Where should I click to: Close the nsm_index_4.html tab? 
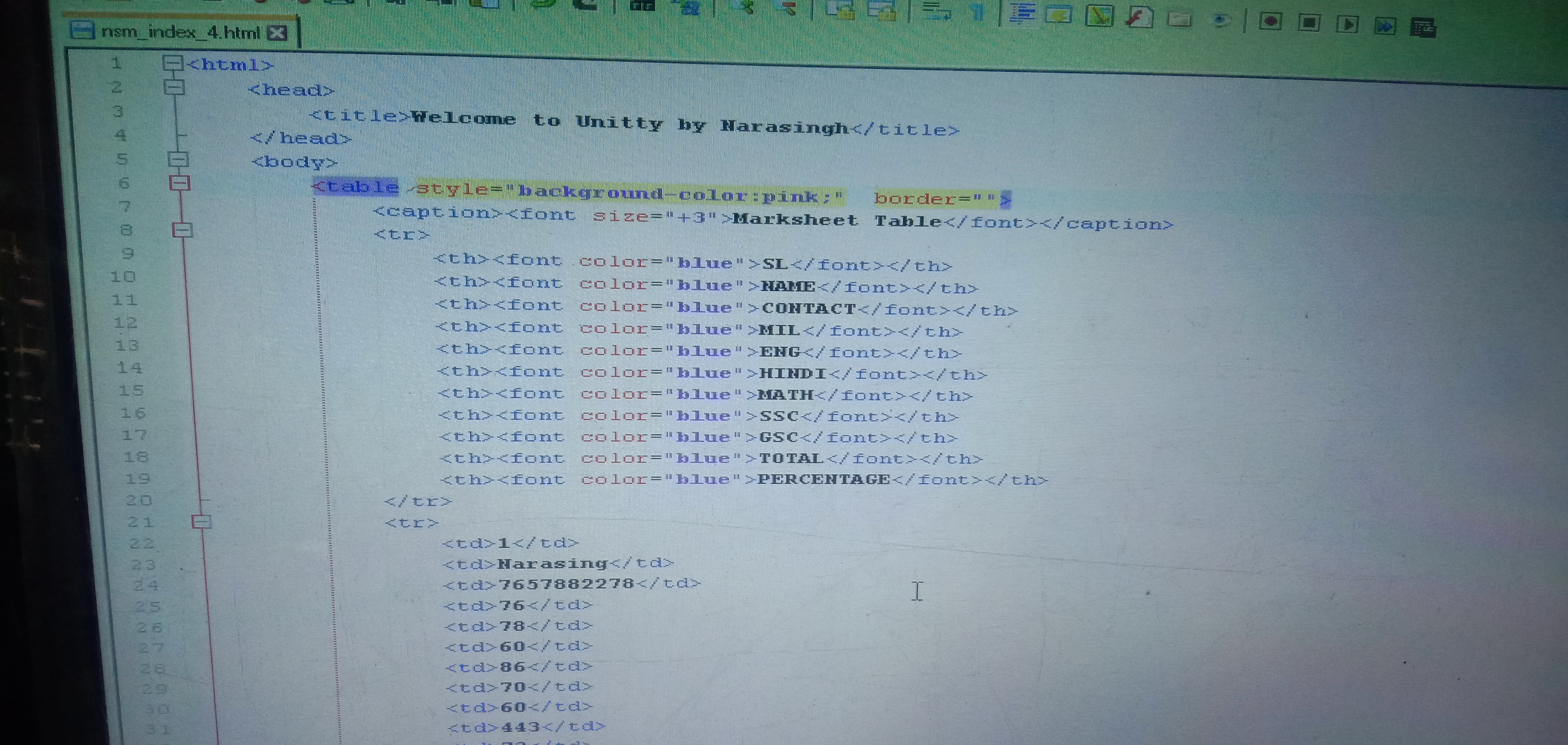click(278, 33)
